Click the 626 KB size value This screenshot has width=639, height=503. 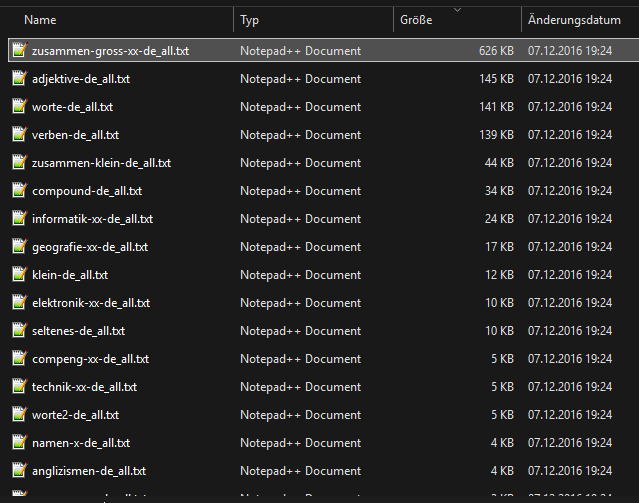(x=496, y=51)
